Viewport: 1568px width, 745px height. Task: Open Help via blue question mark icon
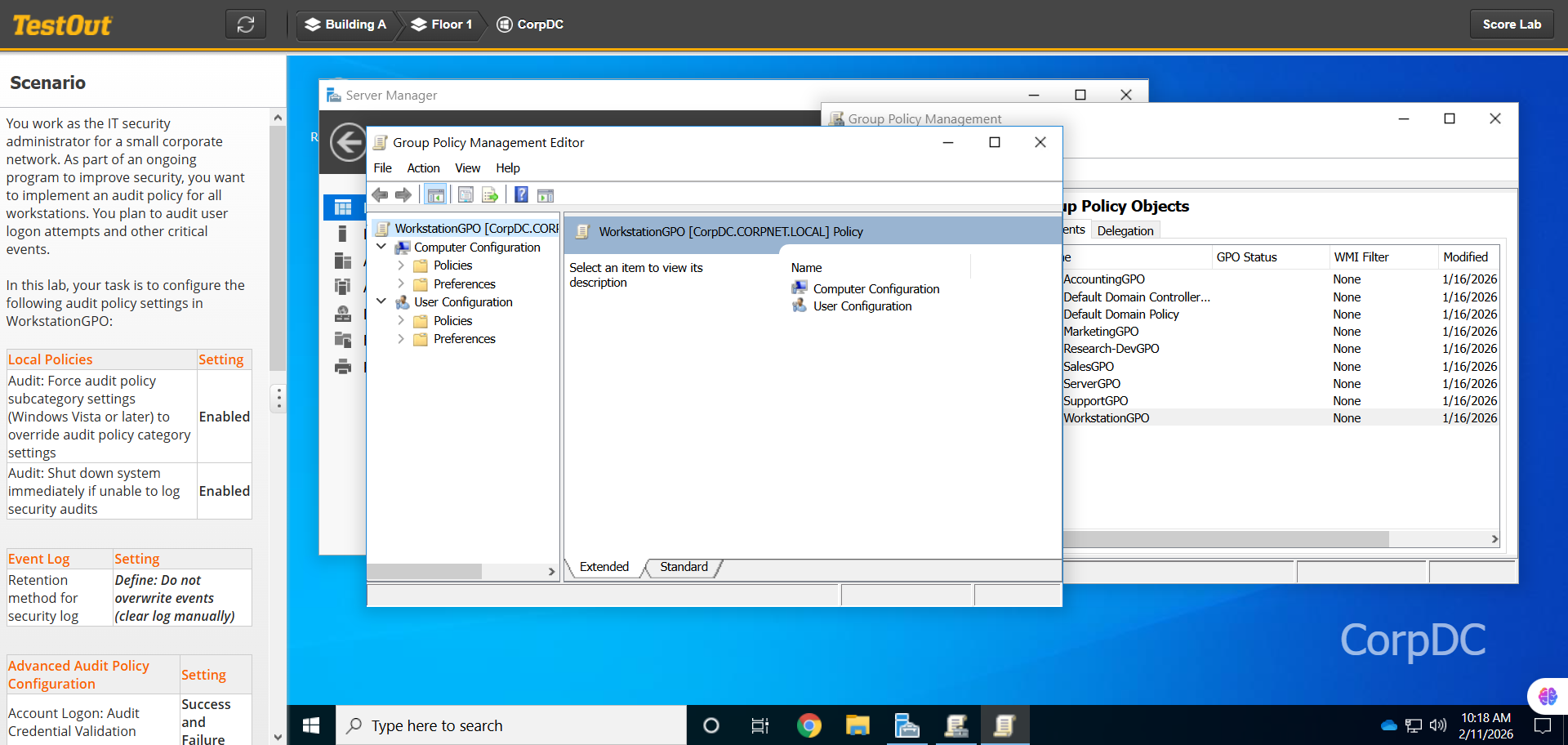[x=521, y=195]
